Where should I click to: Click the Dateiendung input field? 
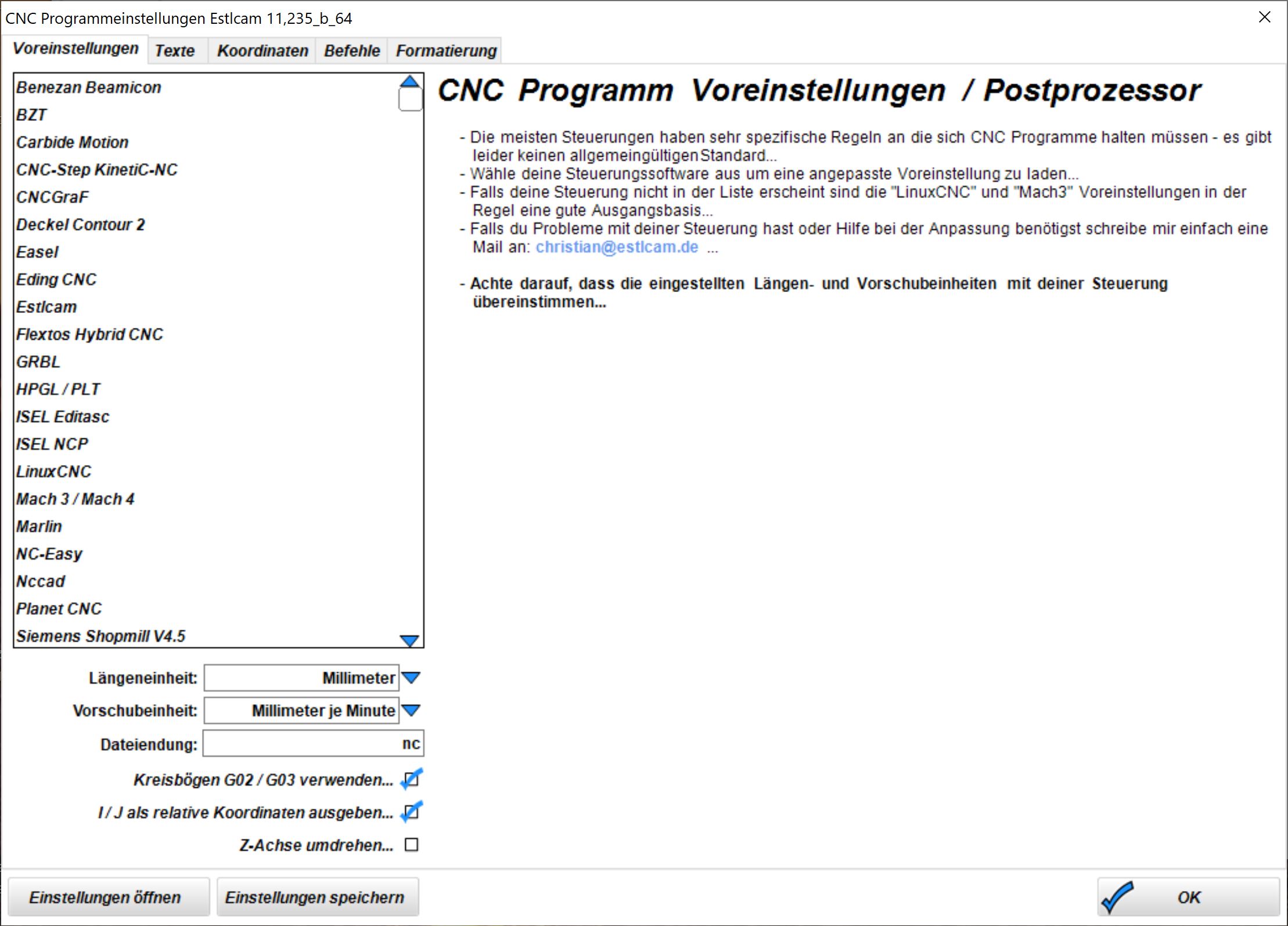[313, 744]
